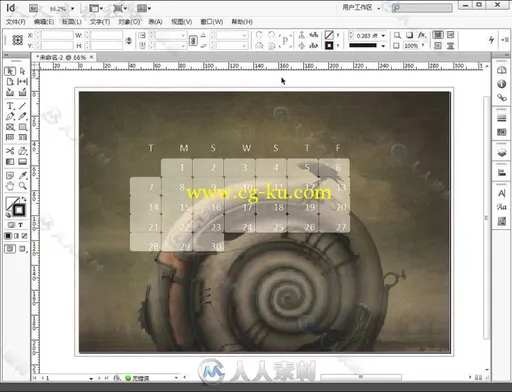This screenshot has height=392, width=512.
Task: Switch to Normal view mode in toolbox
Action: click(x=10, y=249)
